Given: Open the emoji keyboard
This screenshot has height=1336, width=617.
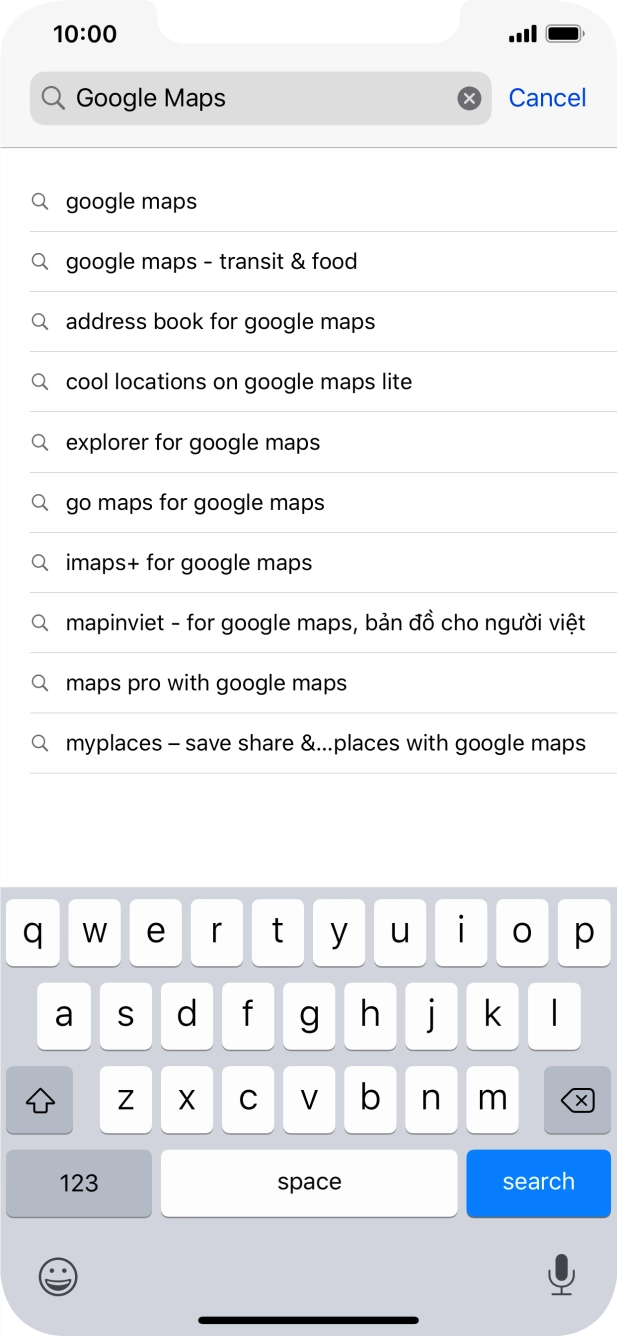Looking at the screenshot, I should [x=57, y=1277].
